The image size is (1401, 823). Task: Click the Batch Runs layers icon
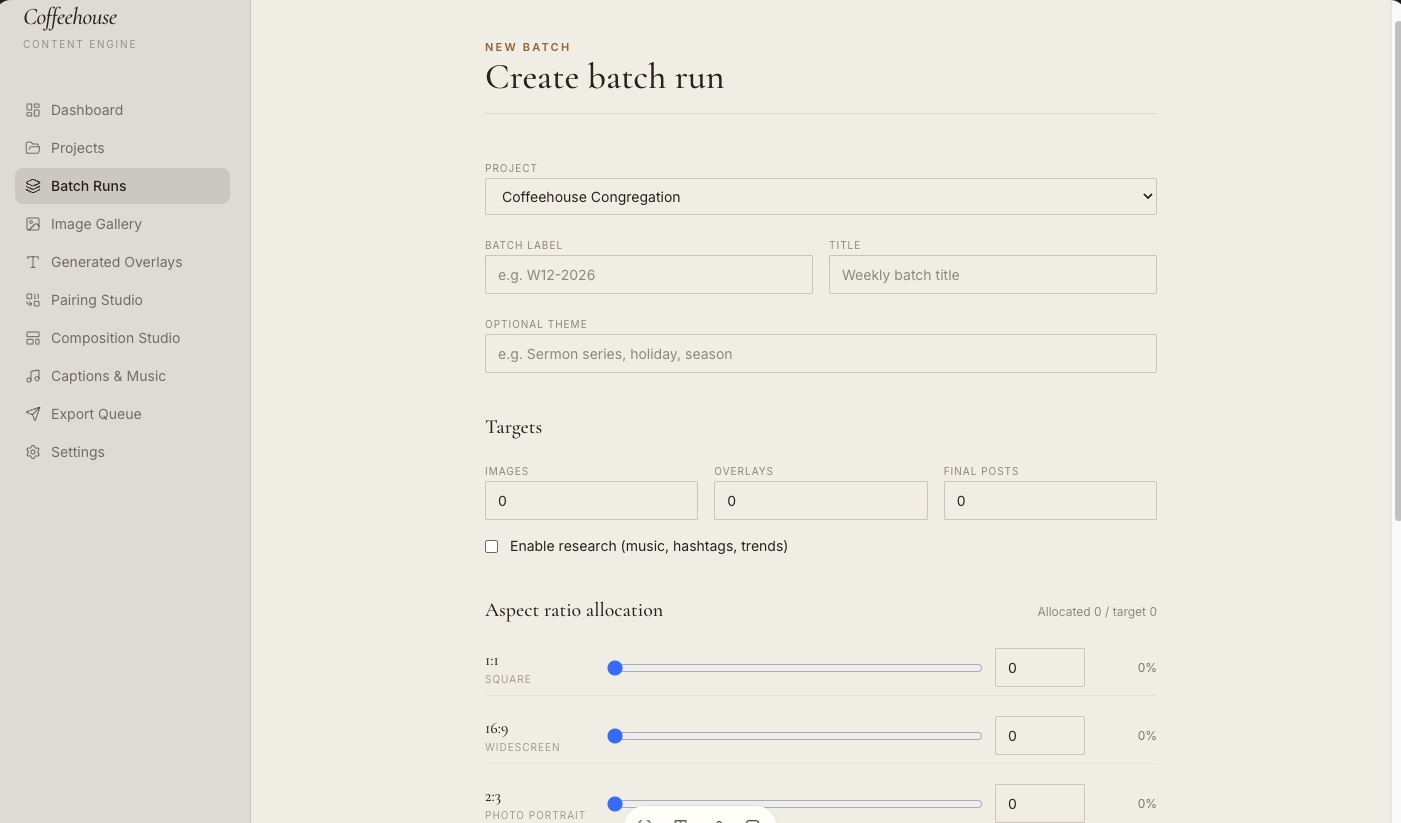click(x=33, y=186)
